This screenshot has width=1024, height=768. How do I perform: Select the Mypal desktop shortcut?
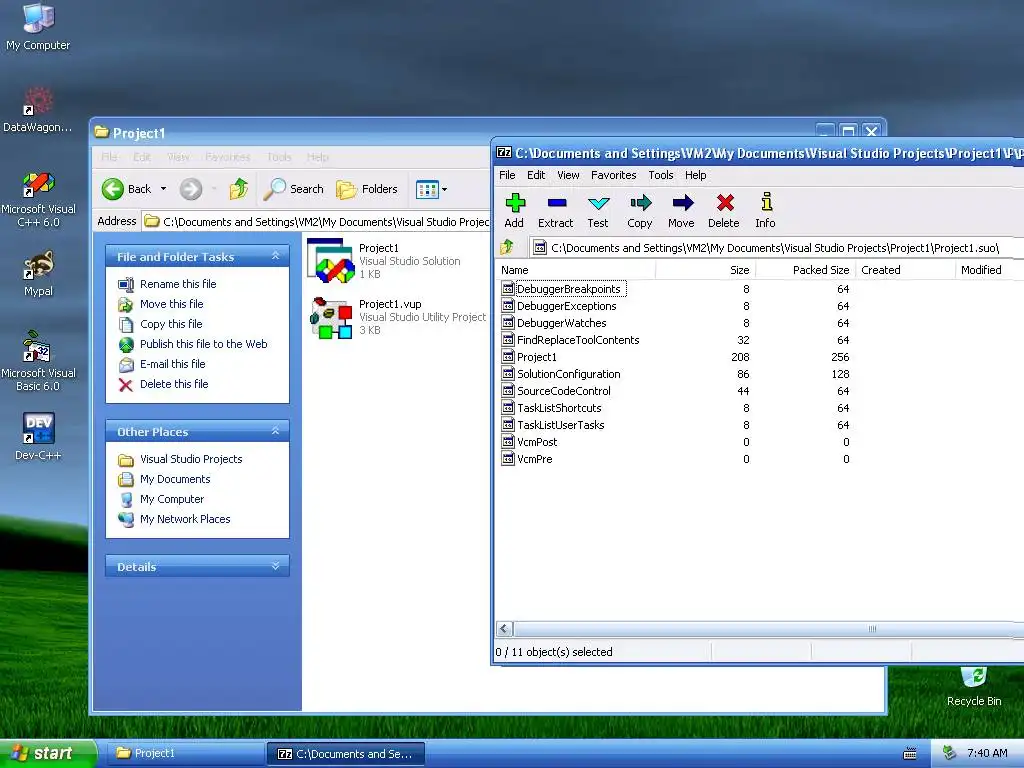coord(38,274)
